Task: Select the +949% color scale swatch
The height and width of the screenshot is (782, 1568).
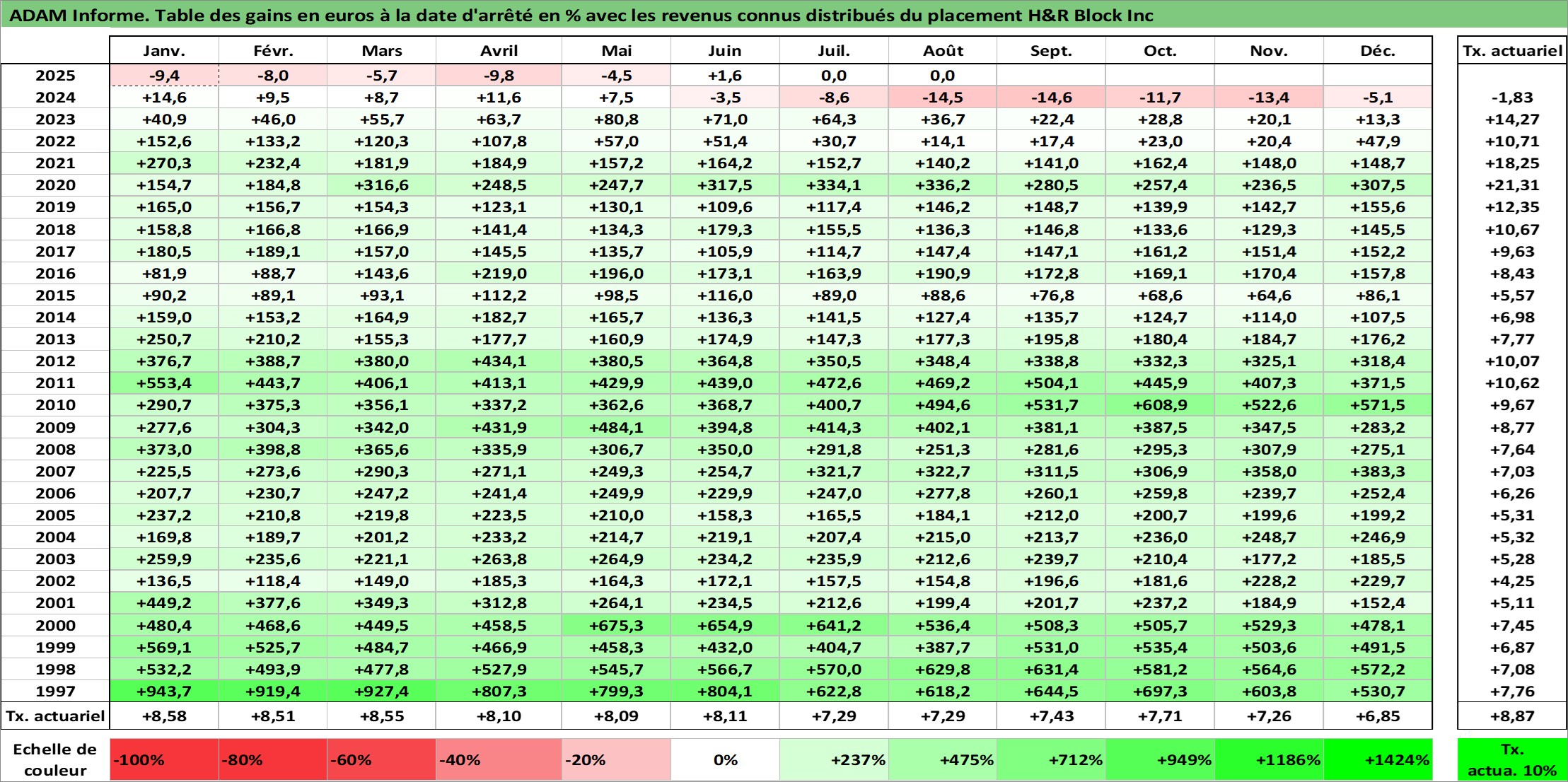Action: [x=1160, y=759]
